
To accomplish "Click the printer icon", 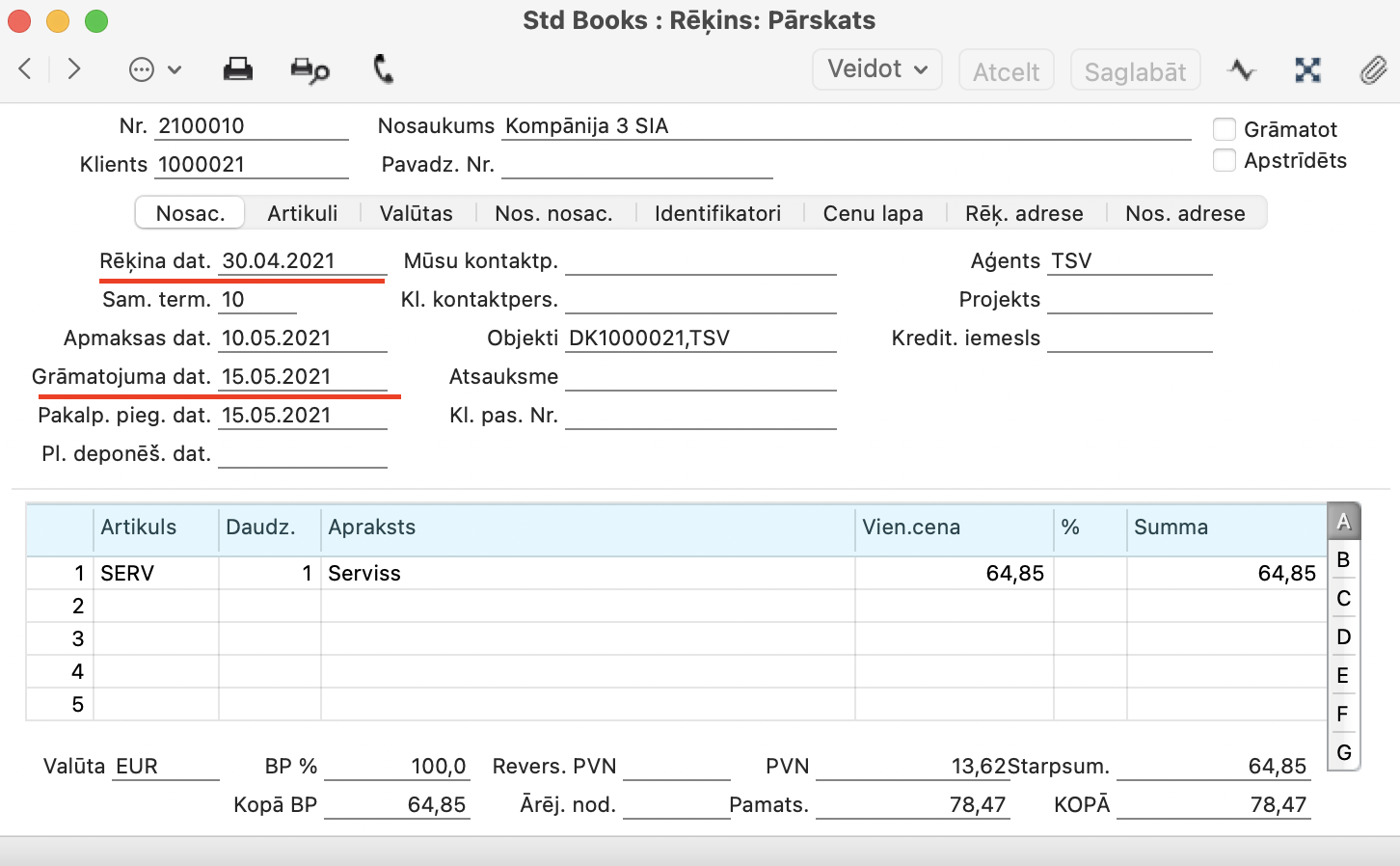I will (x=237, y=69).
